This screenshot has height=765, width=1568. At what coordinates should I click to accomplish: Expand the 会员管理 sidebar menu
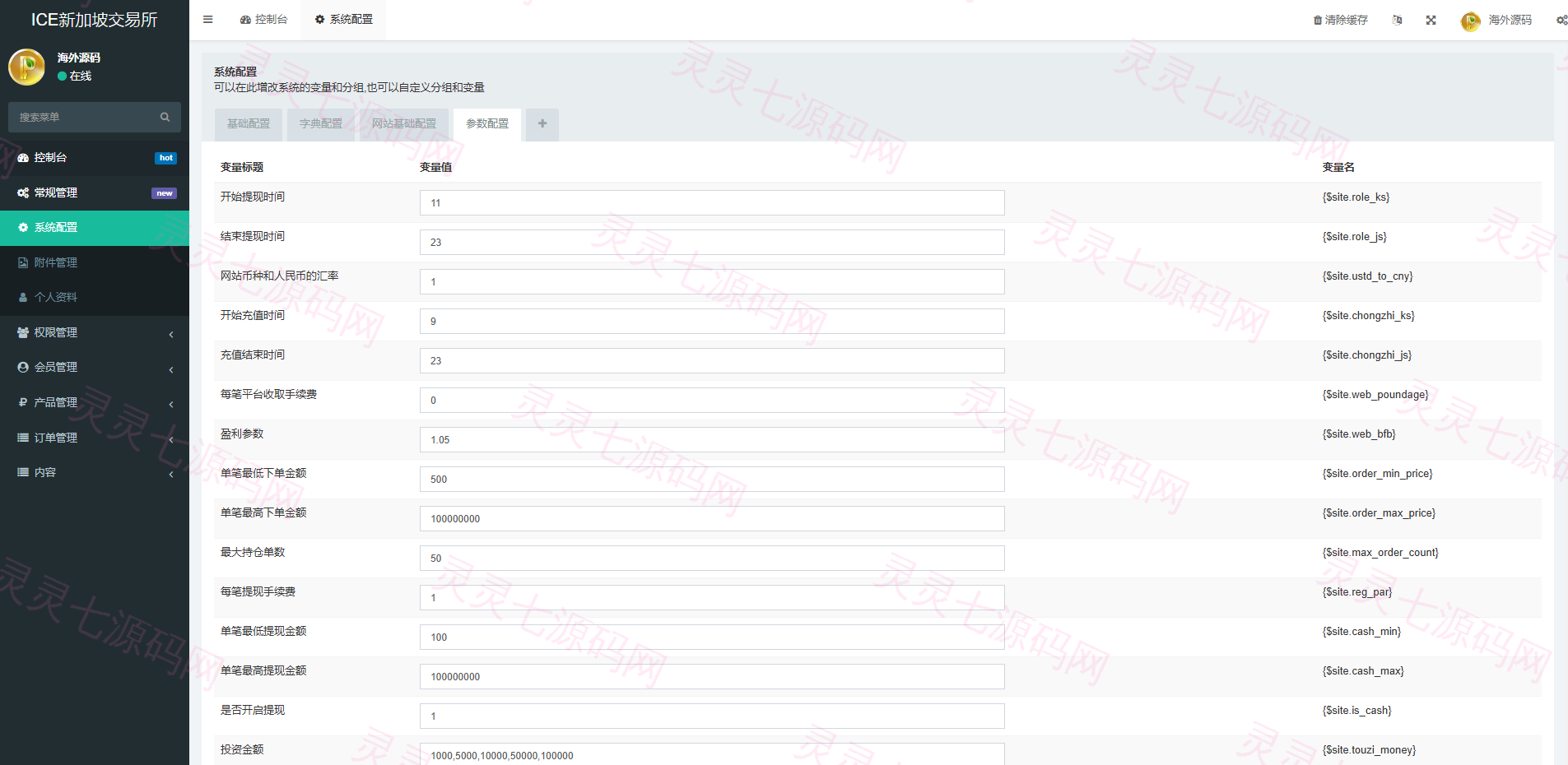pyautogui.click(x=95, y=367)
